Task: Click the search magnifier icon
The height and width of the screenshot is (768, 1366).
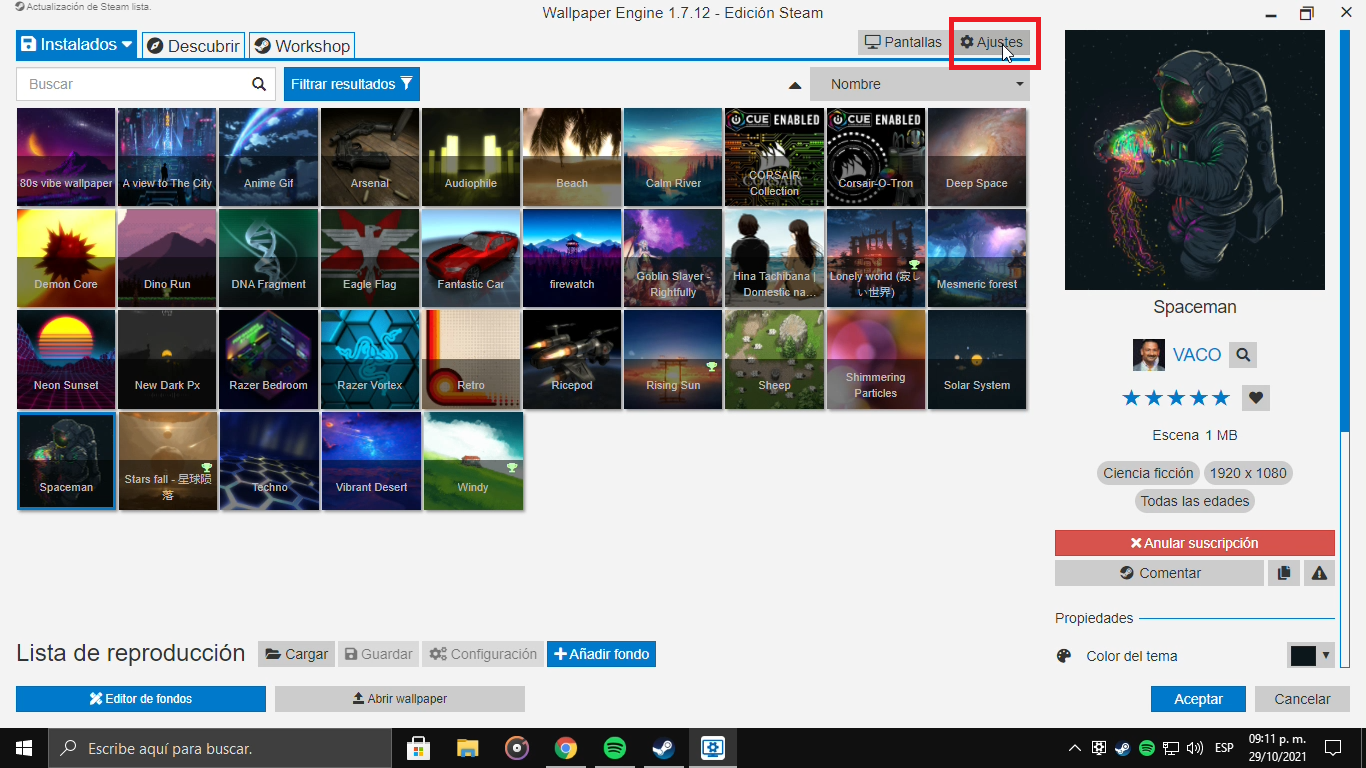Action: point(259,85)
